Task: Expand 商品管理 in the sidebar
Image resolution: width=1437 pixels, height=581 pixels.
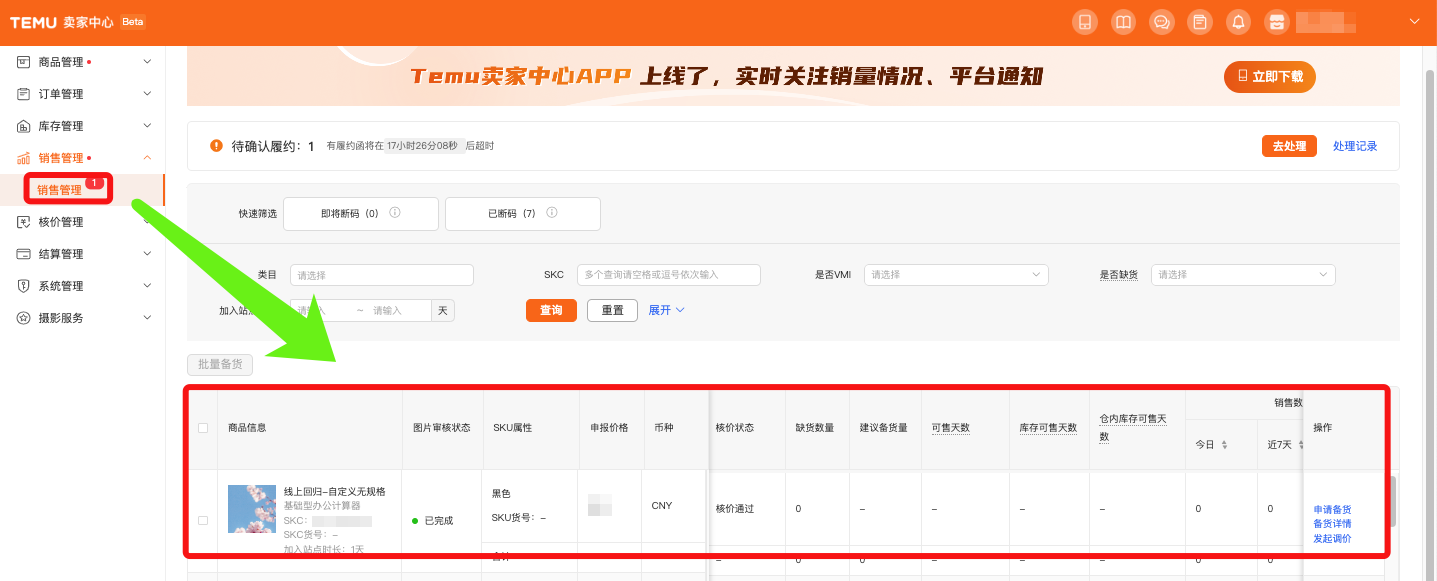Action: (84, 62)
